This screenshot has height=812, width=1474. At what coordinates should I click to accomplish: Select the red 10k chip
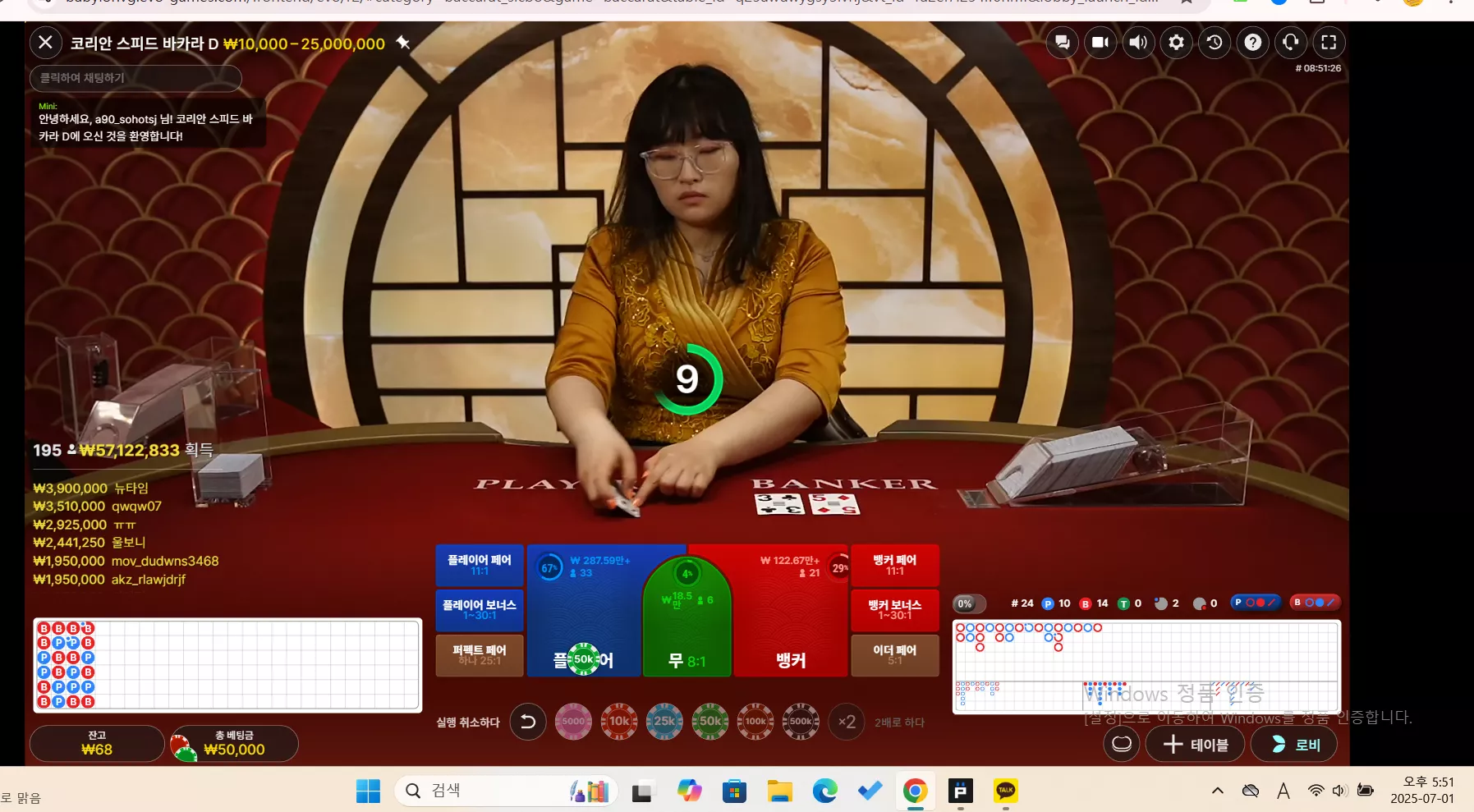[x=619, y=722]
